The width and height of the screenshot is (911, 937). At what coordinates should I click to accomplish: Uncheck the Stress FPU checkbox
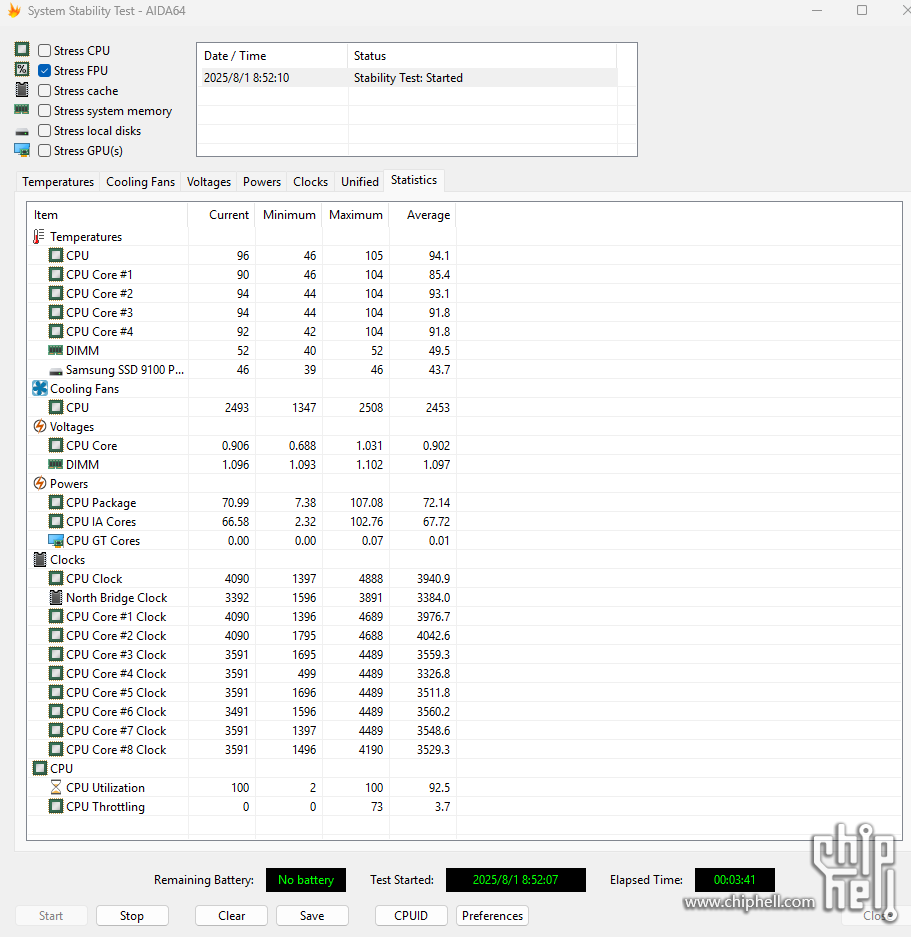44,71
